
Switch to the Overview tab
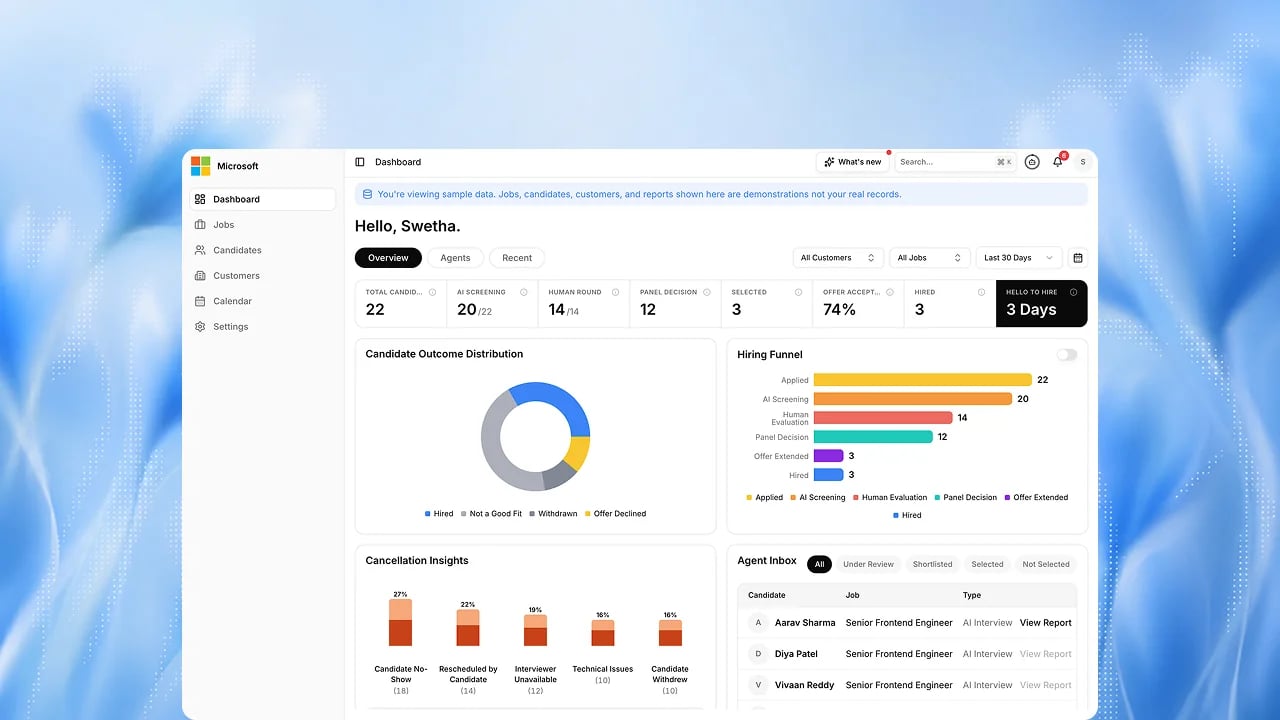point(388,258)
